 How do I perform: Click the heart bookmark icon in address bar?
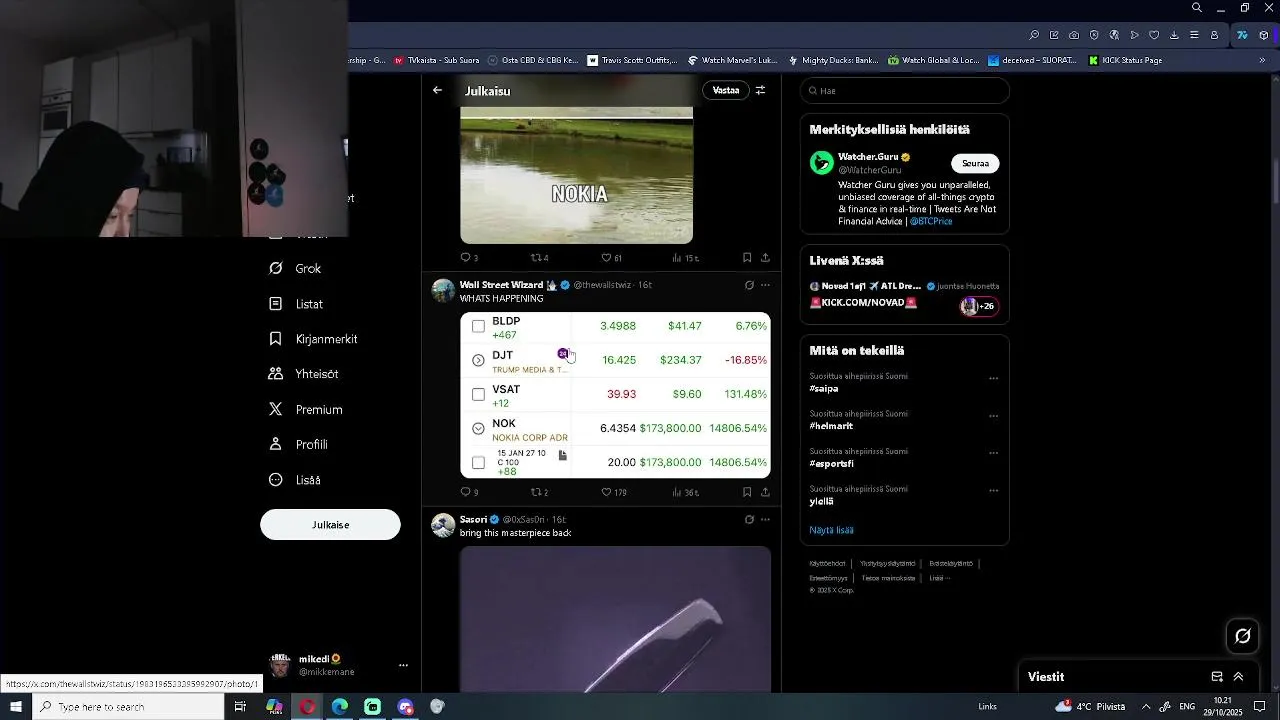click(1154, 35)
